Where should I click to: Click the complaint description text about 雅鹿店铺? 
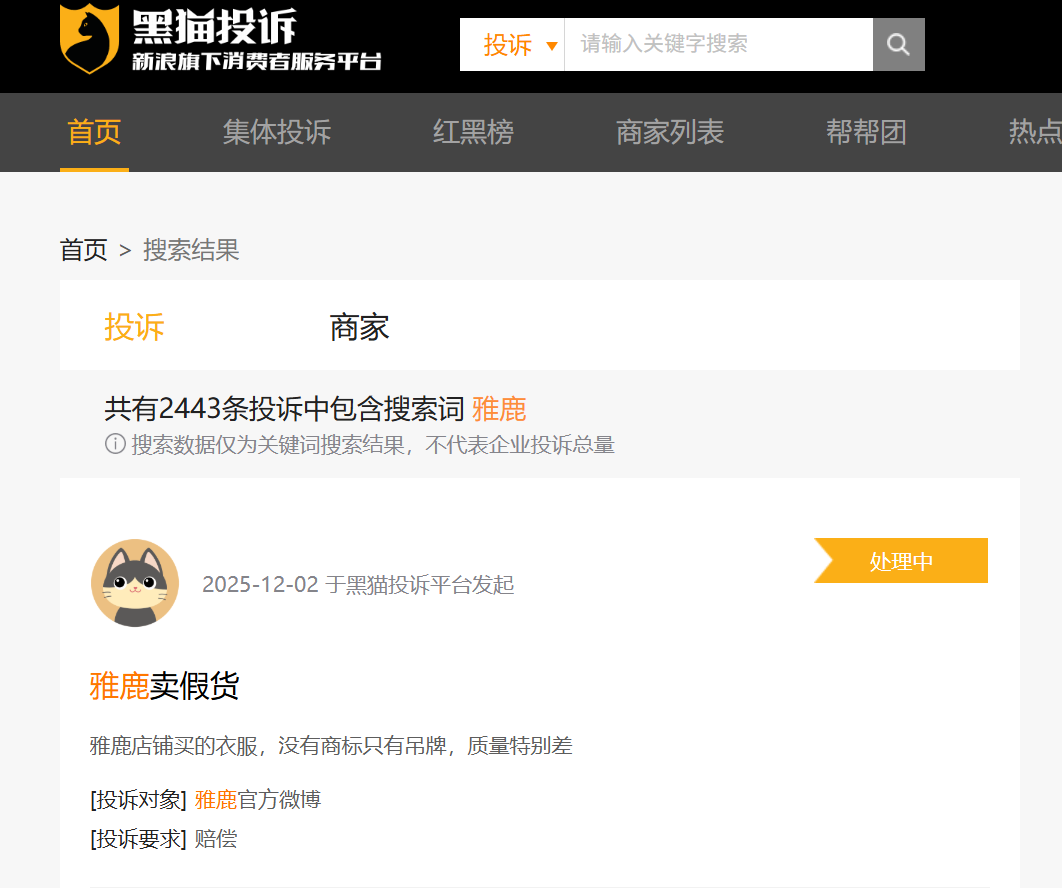click(330, 745)
